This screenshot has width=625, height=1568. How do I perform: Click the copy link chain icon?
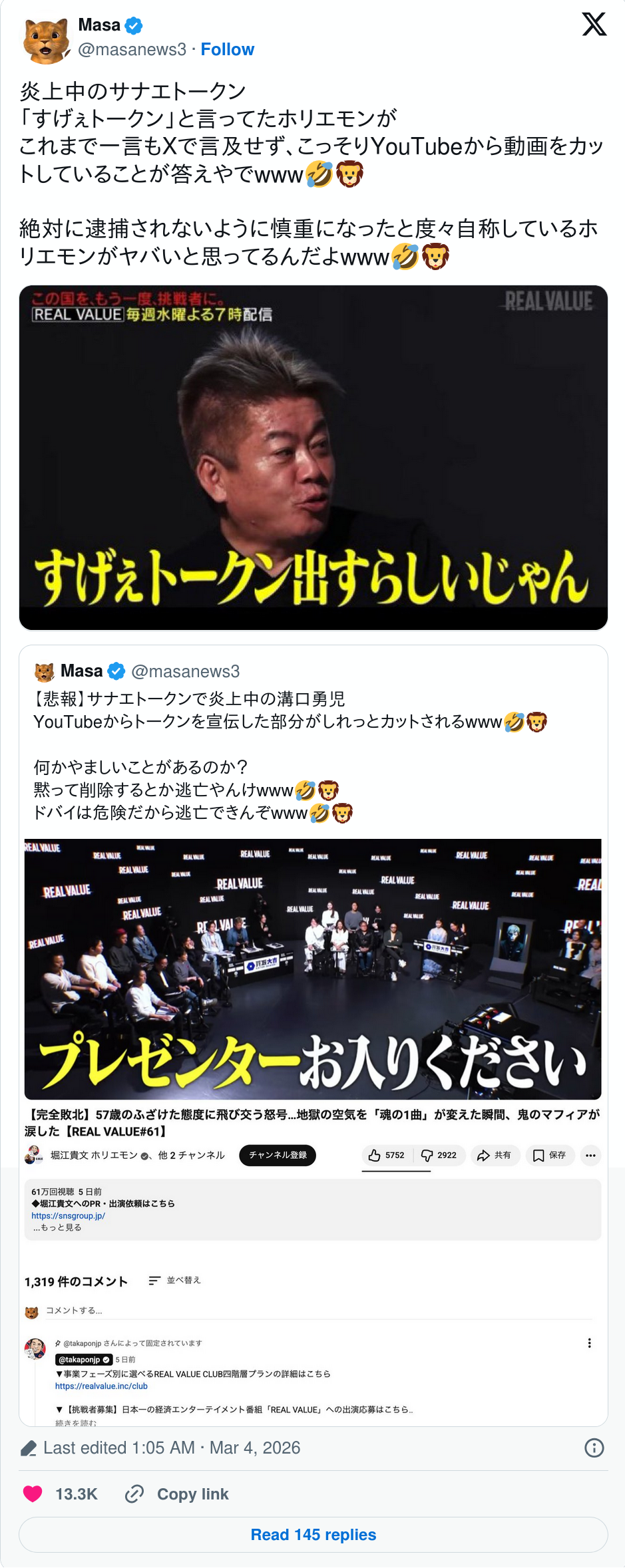pyautogui.click(x=134, y=1493)
